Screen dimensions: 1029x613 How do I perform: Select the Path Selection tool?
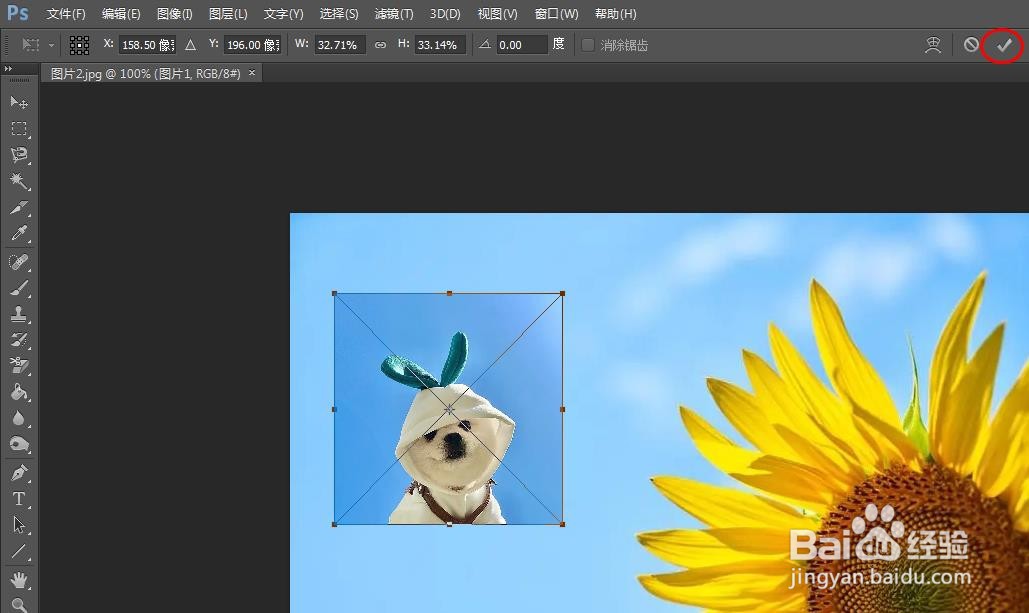18,525
